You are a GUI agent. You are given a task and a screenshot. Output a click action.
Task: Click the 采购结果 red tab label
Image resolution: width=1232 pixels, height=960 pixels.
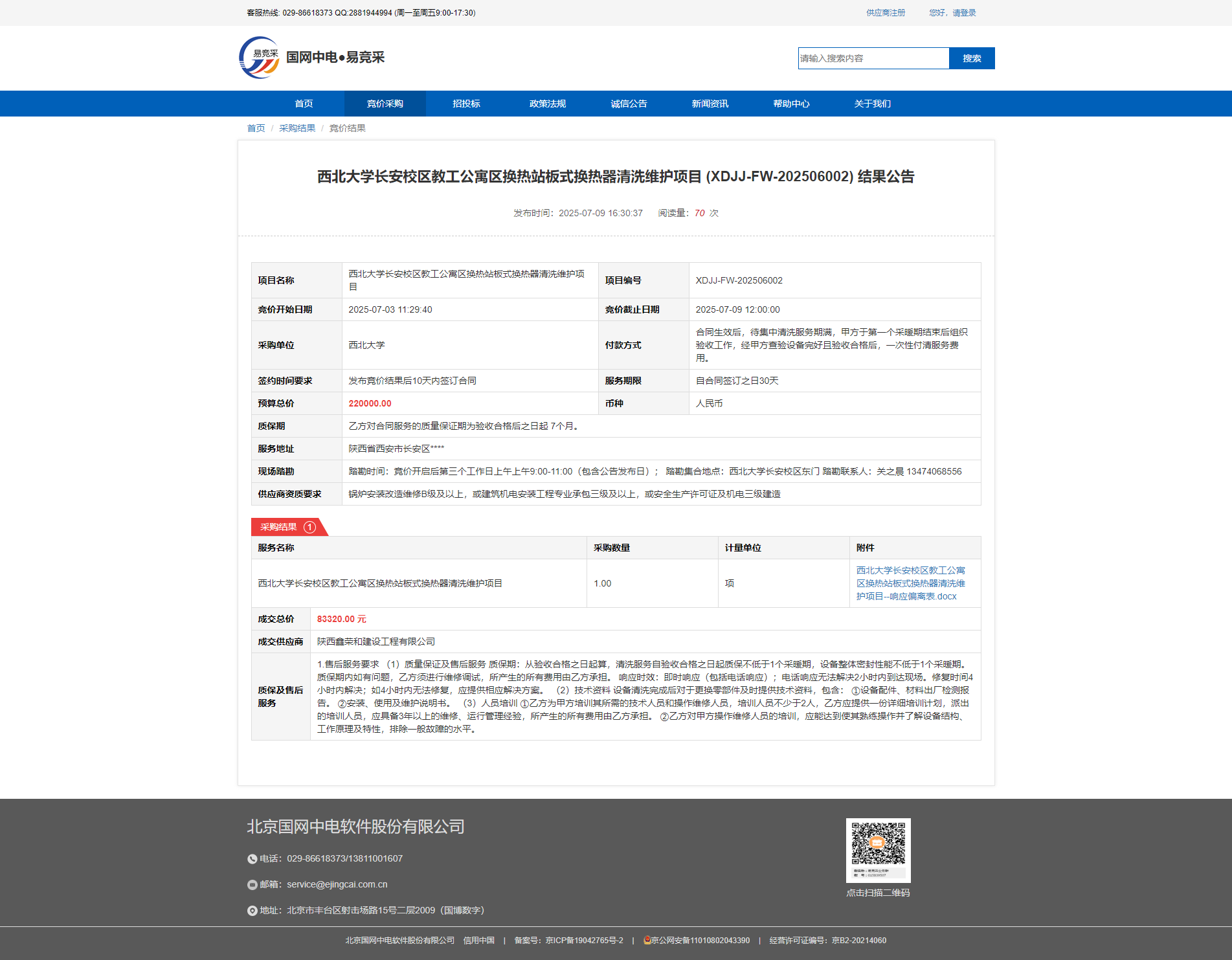pos(279,527)
